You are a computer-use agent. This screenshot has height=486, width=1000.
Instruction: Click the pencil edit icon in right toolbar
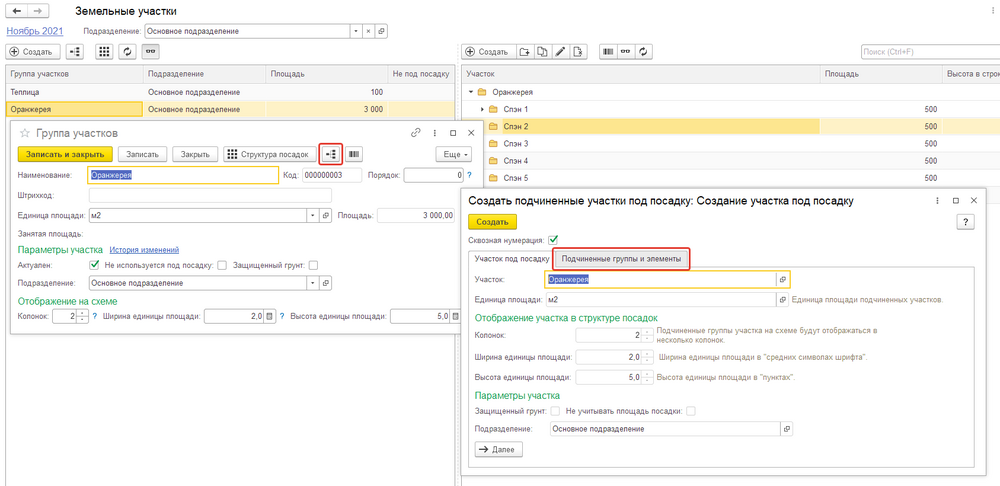click(x=560, y=51)
